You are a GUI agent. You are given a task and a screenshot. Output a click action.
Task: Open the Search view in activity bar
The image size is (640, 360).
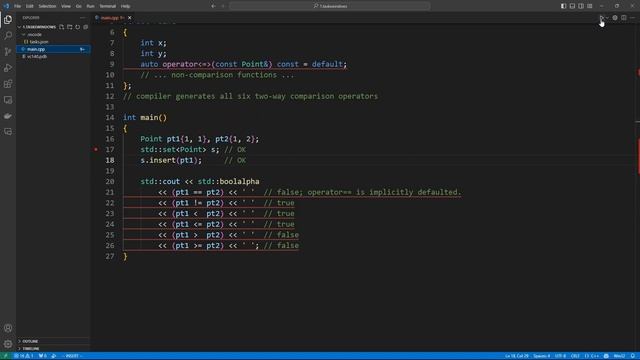[8, 36]
